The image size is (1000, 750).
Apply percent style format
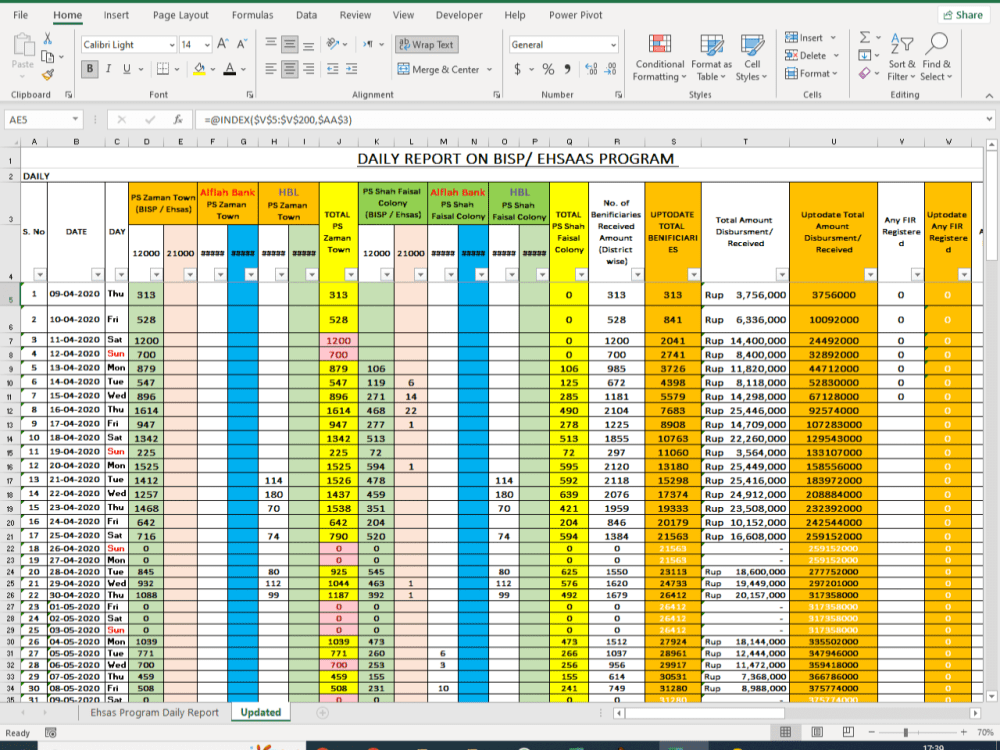coord(548,69)
